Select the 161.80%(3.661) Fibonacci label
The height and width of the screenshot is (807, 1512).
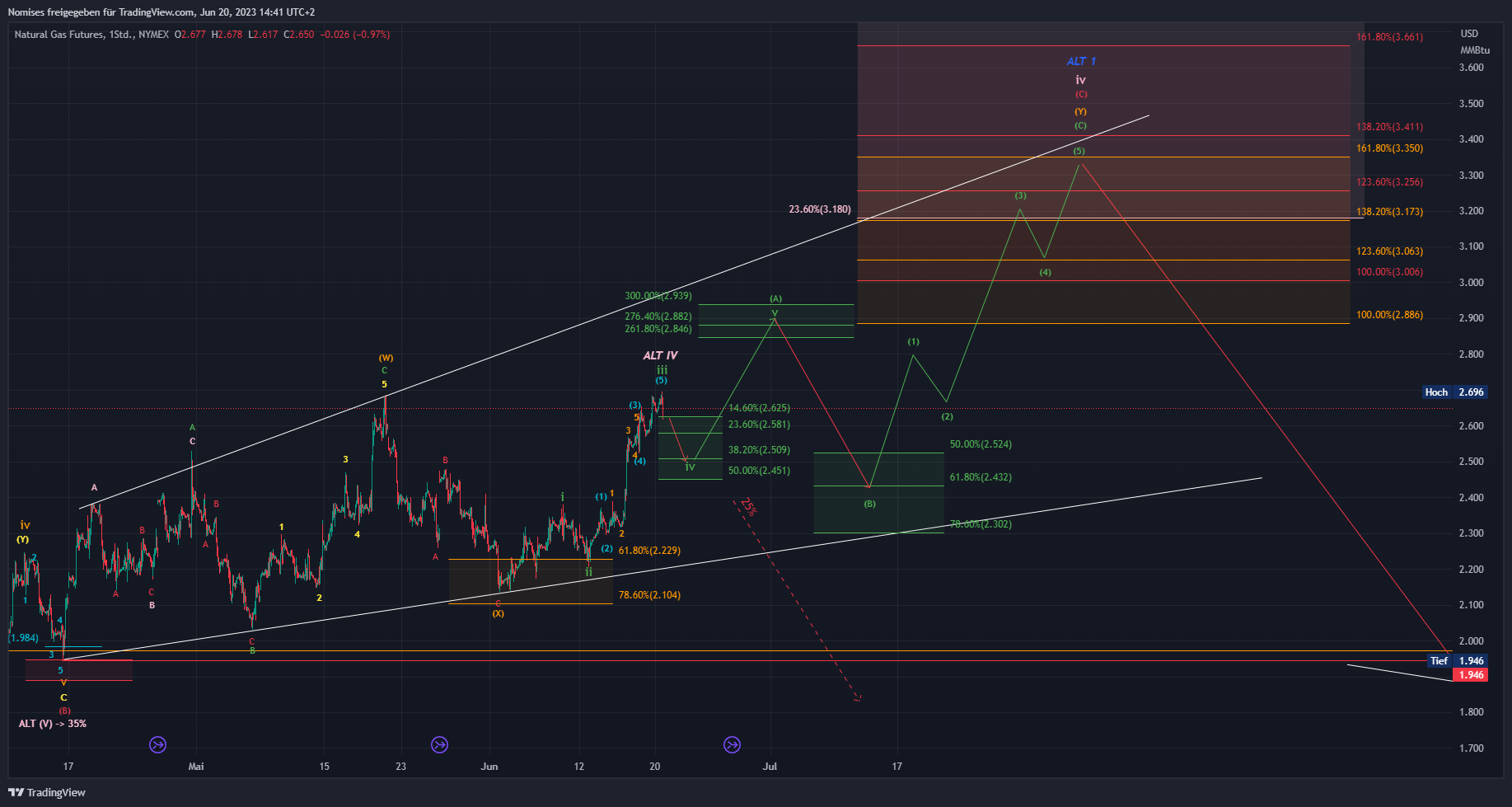point(1389,37)
